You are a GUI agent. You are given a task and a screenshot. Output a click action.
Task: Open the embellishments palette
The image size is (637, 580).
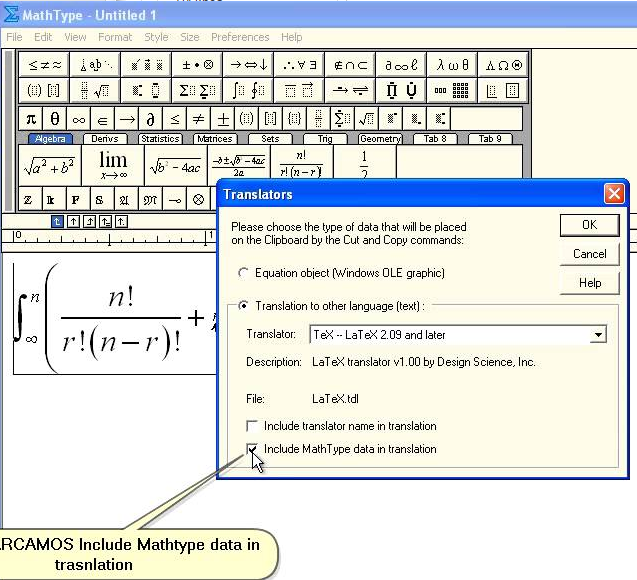(146, 65)
